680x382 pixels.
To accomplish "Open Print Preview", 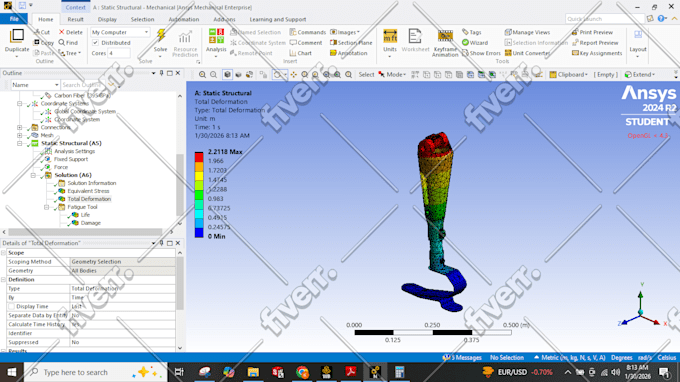I will pos(592,32).
